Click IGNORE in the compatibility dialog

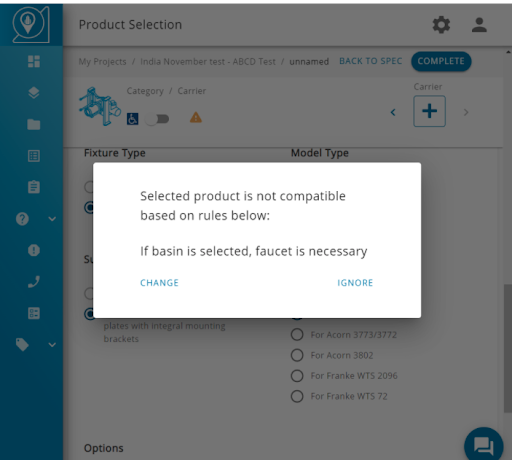point(355,283)
